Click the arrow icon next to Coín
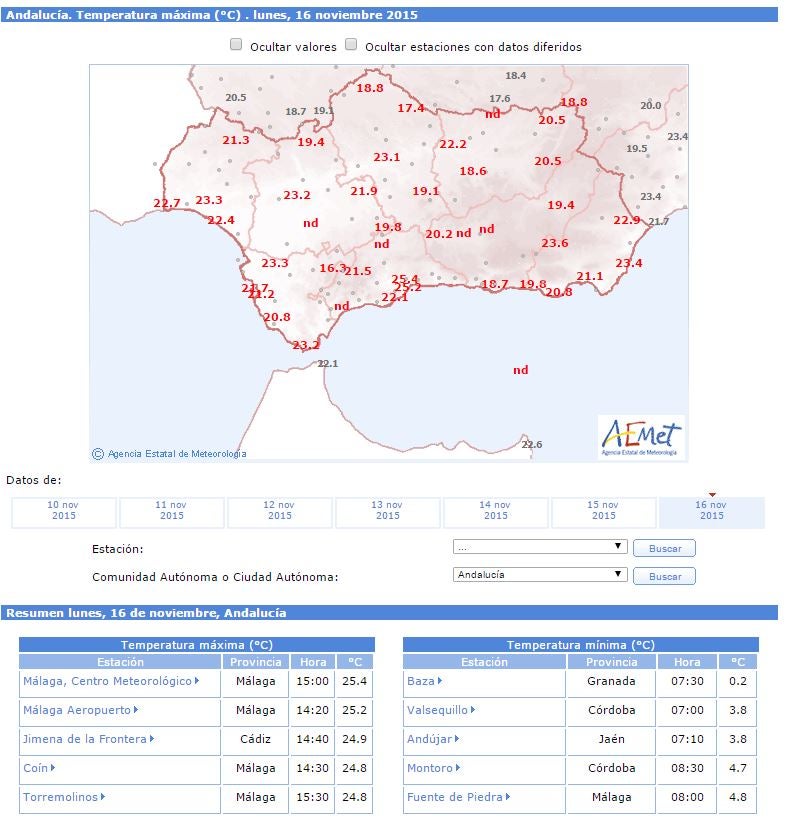Screen dimensions: 786x822 53,768
